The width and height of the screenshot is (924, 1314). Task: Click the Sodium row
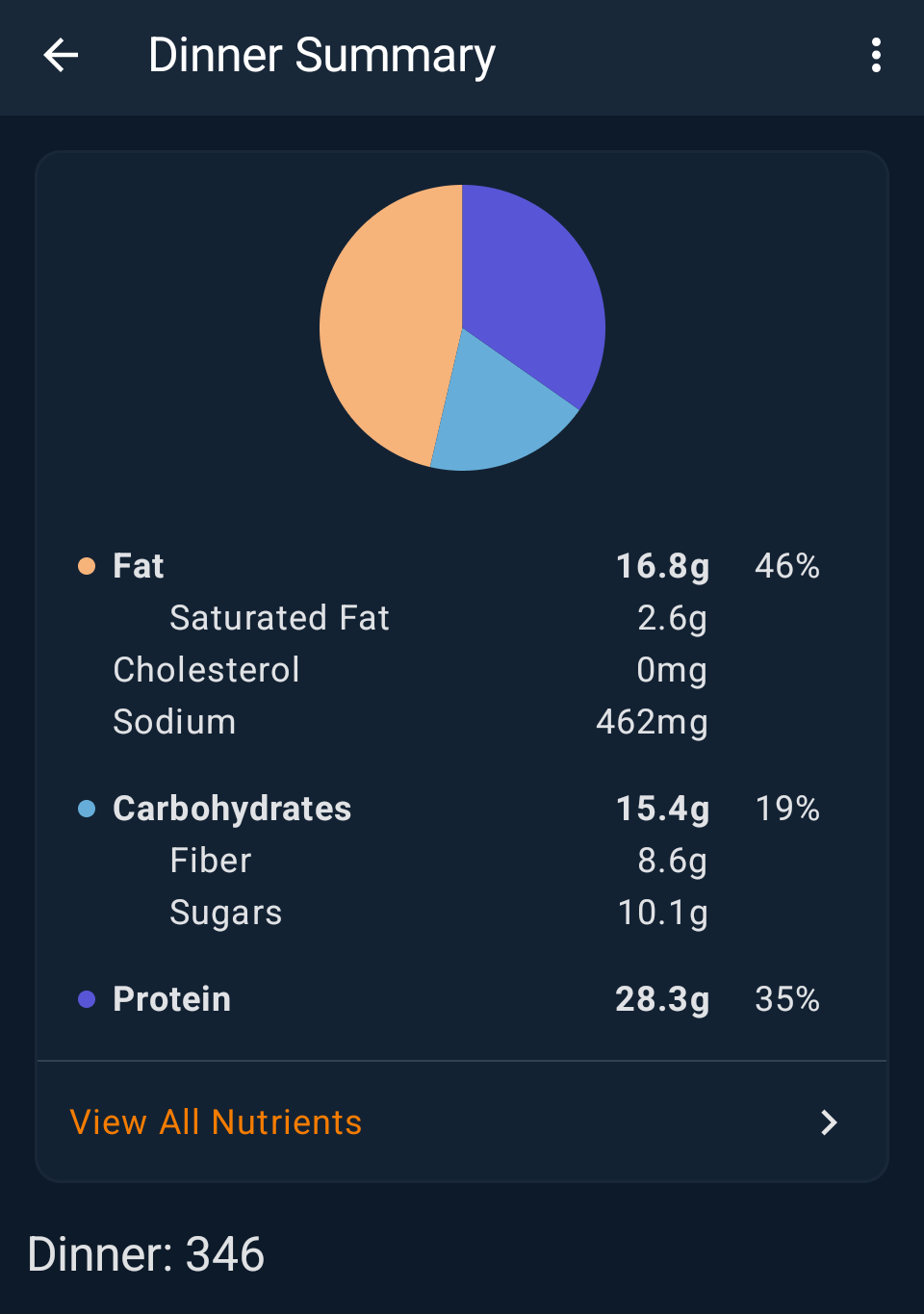(x=174, y=722)
